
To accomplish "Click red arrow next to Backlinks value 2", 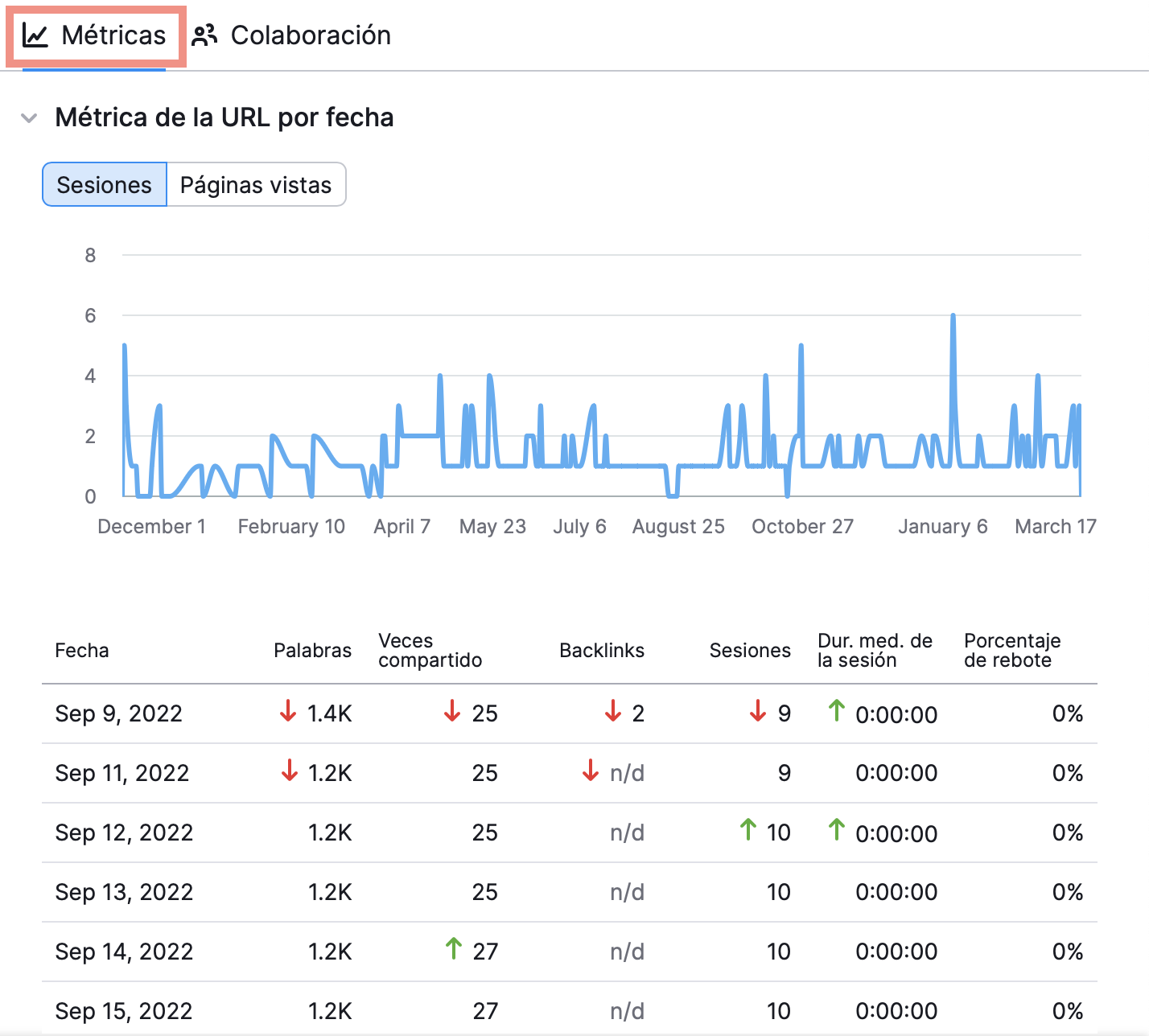I will tap(613, 711).
